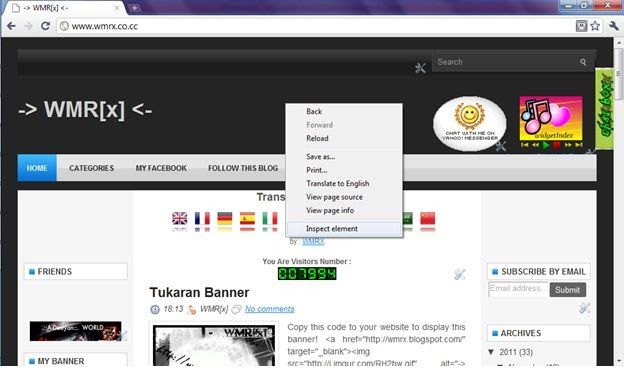
Task: Open the Chat with me on Yahoo Messenger badge
Action: click(470, 123)
